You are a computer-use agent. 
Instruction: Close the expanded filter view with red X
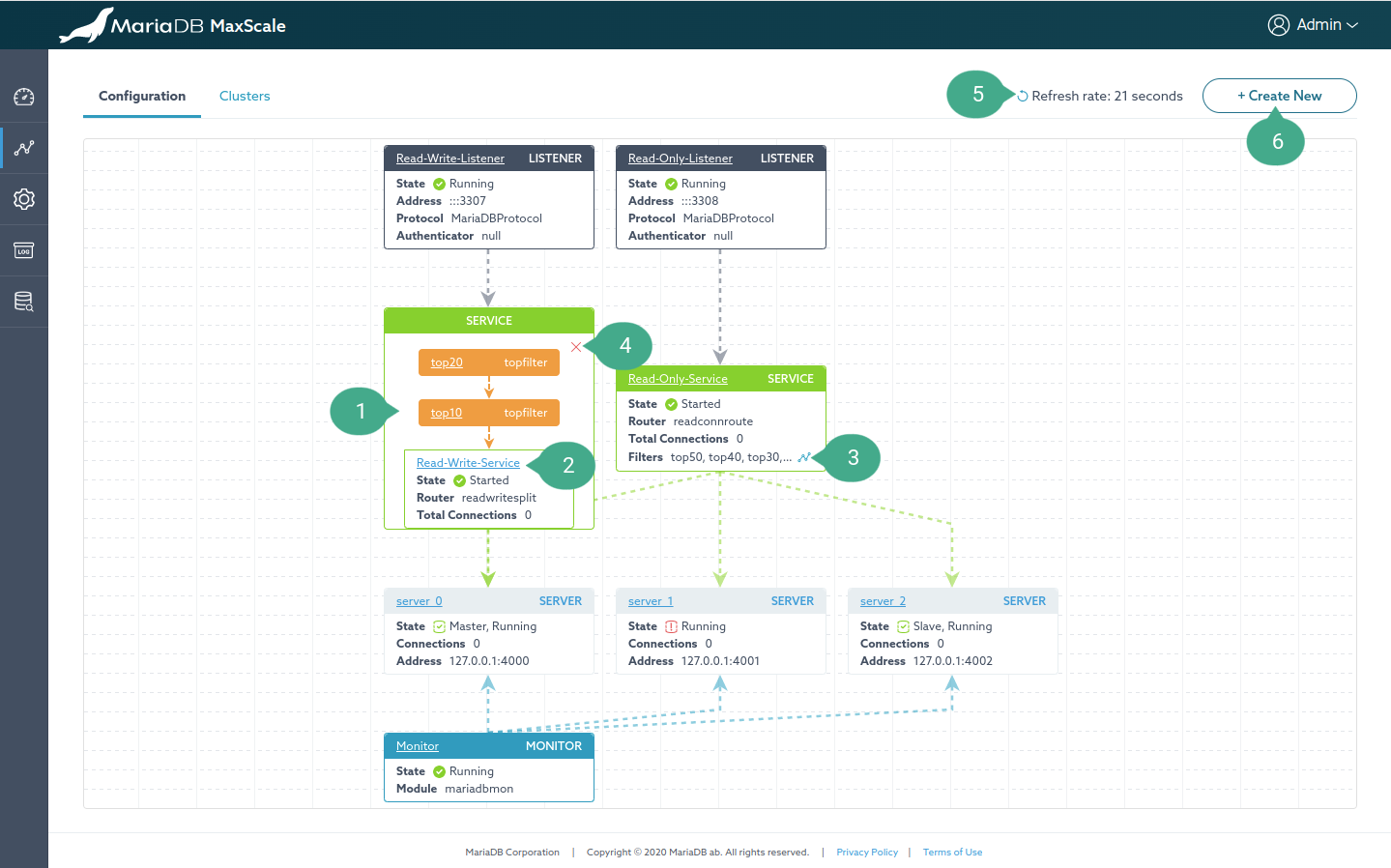[x=576, y=347]
